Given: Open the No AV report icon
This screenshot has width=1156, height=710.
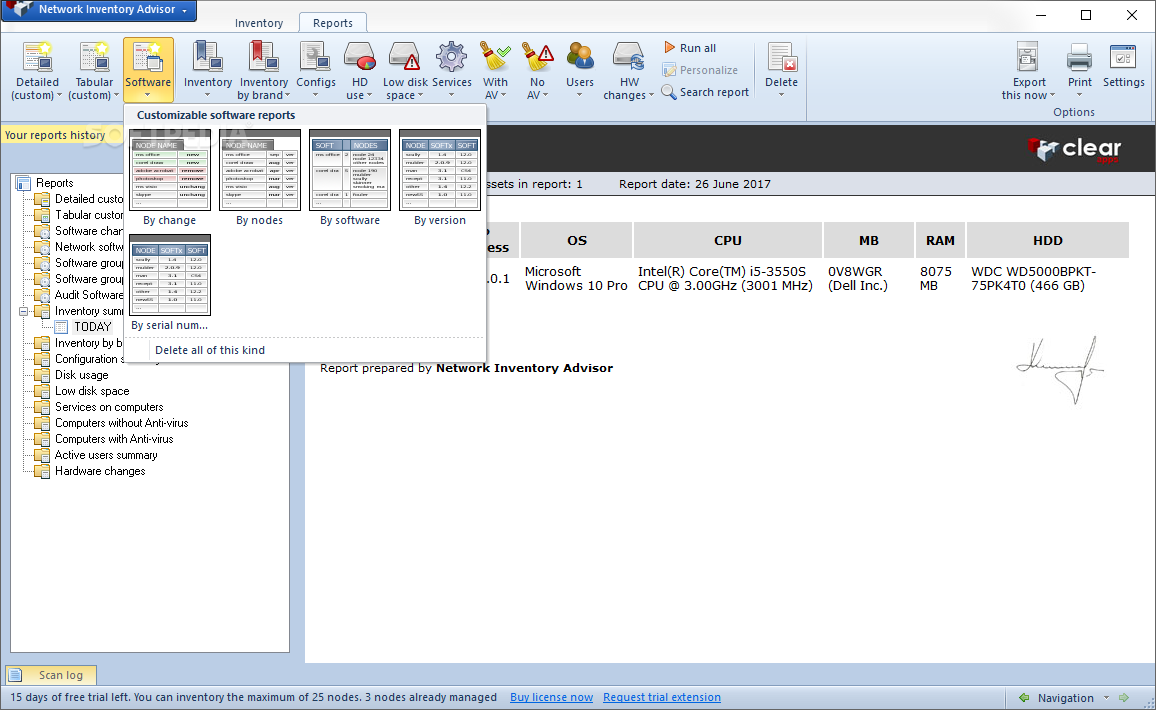Looking at the screenshot, I should point(537,57).
